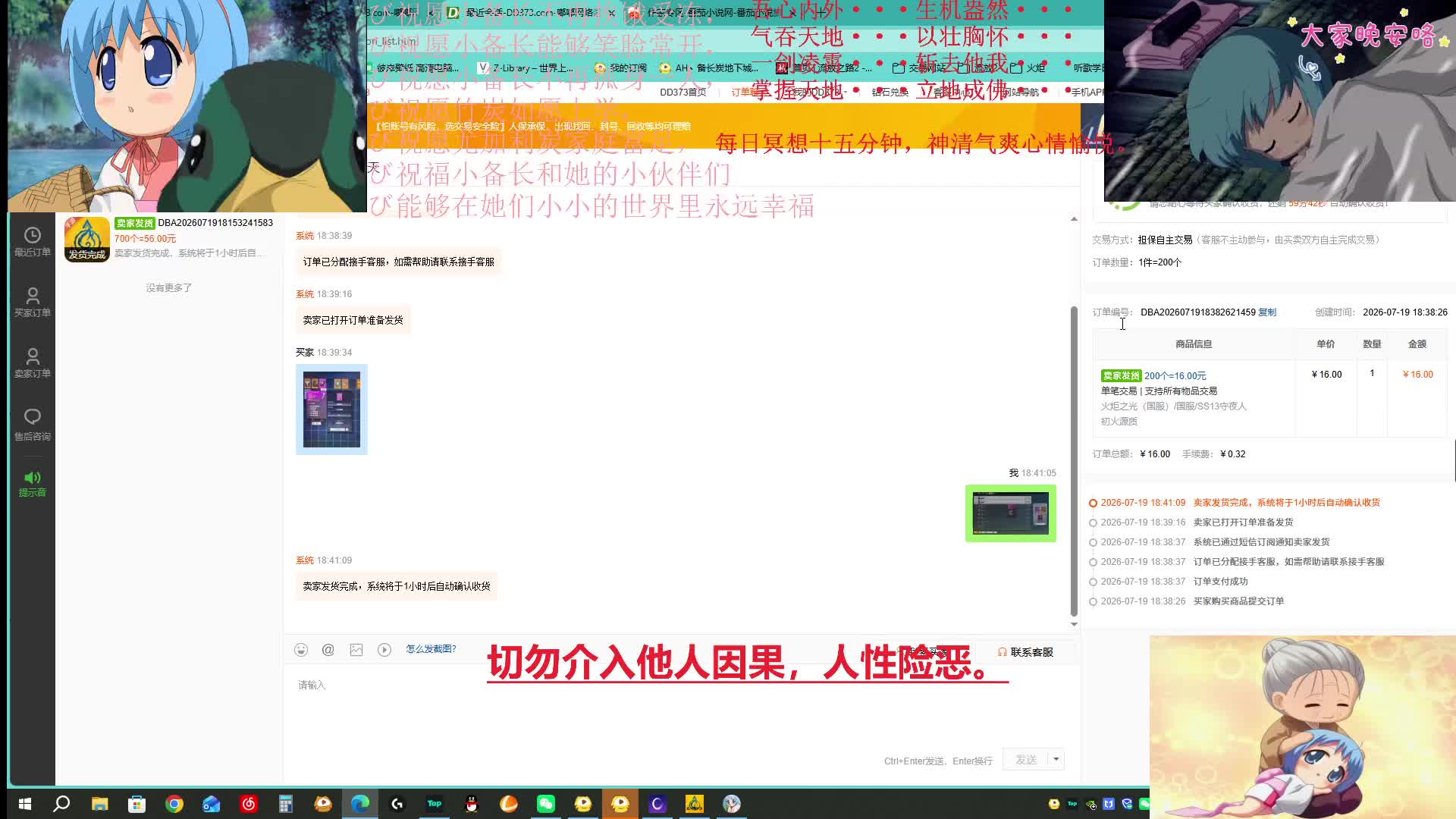Viewport: 1456px width, 819px height.
Task: Select order DBA2026071918153241583 in the list
Action: click(x=169, y=239)
